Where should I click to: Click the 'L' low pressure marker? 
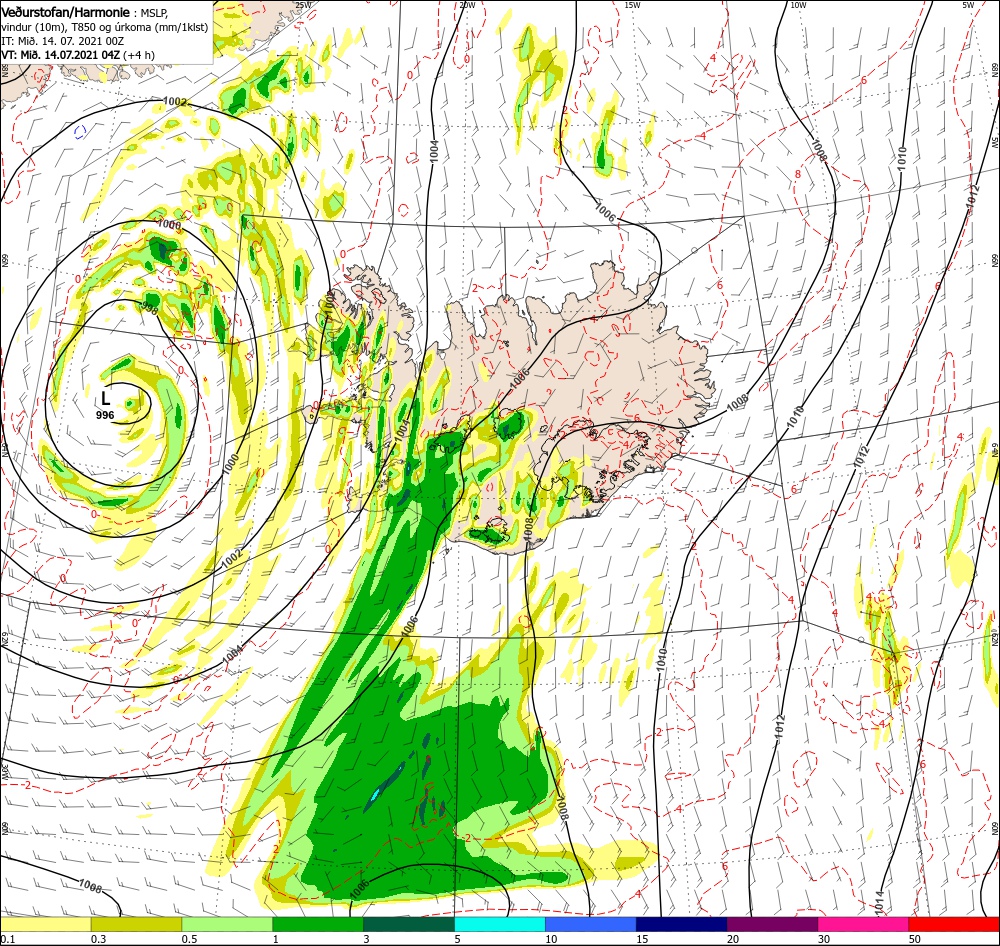pyautogui.click(x=106, y=399)
